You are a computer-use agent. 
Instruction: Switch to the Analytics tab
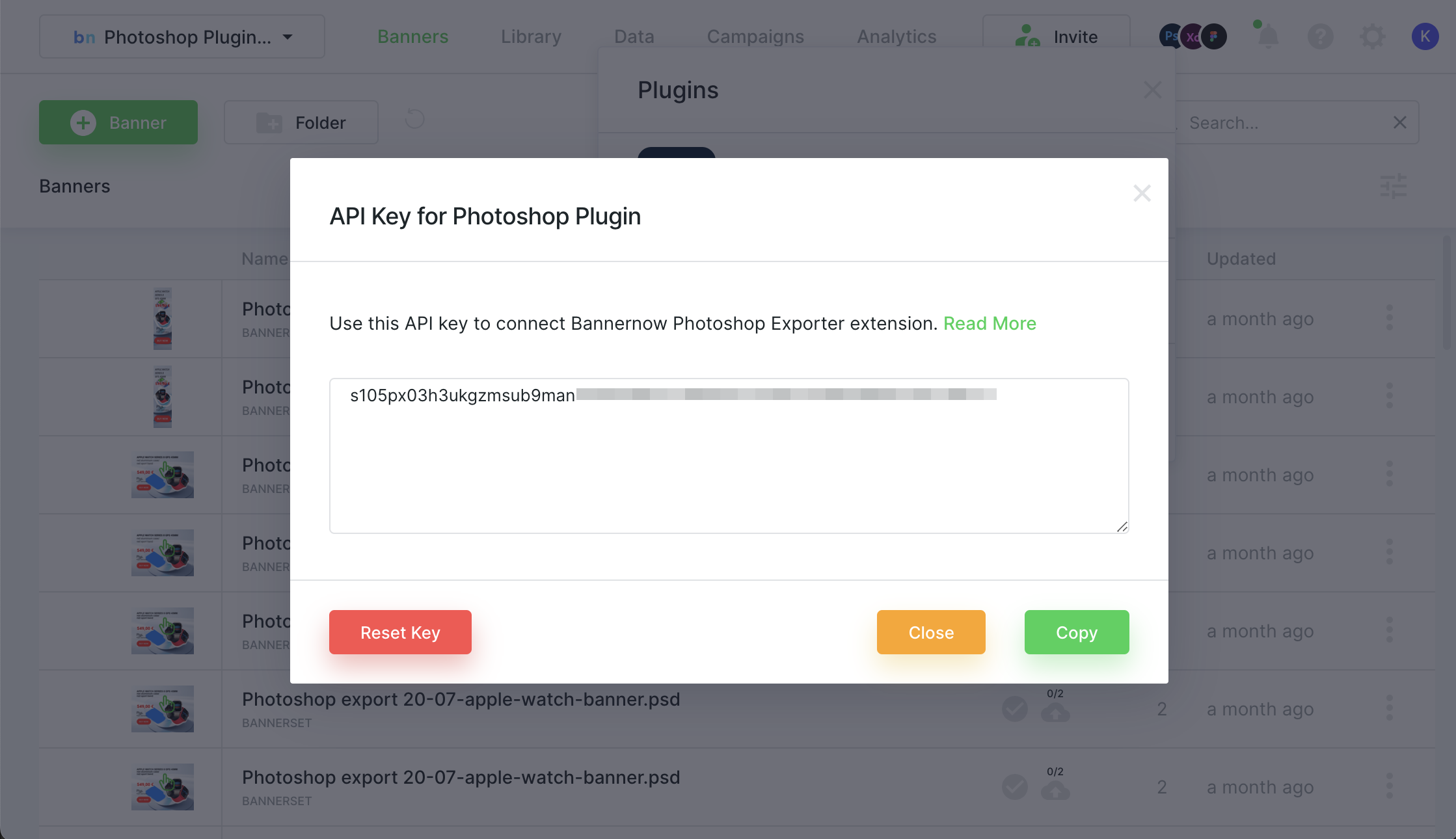897,36
